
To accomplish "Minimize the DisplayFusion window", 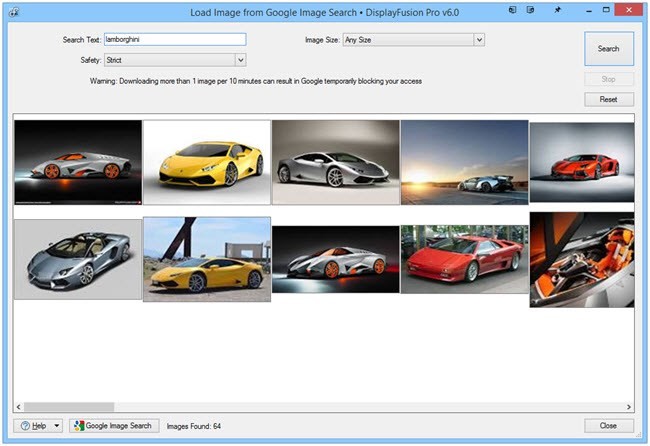I will coord(589,10).
